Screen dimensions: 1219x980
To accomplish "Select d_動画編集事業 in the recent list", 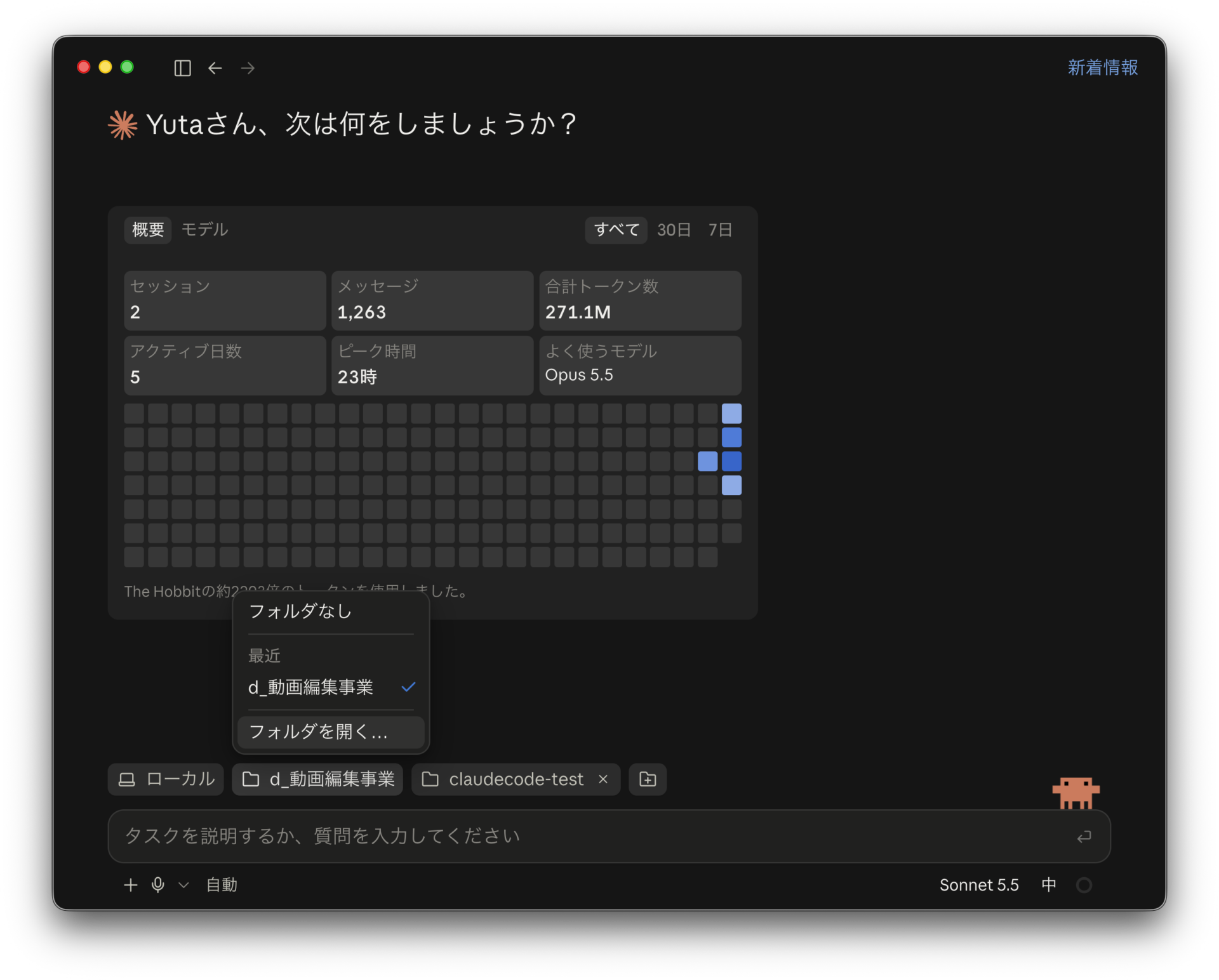I will (331, 687).
